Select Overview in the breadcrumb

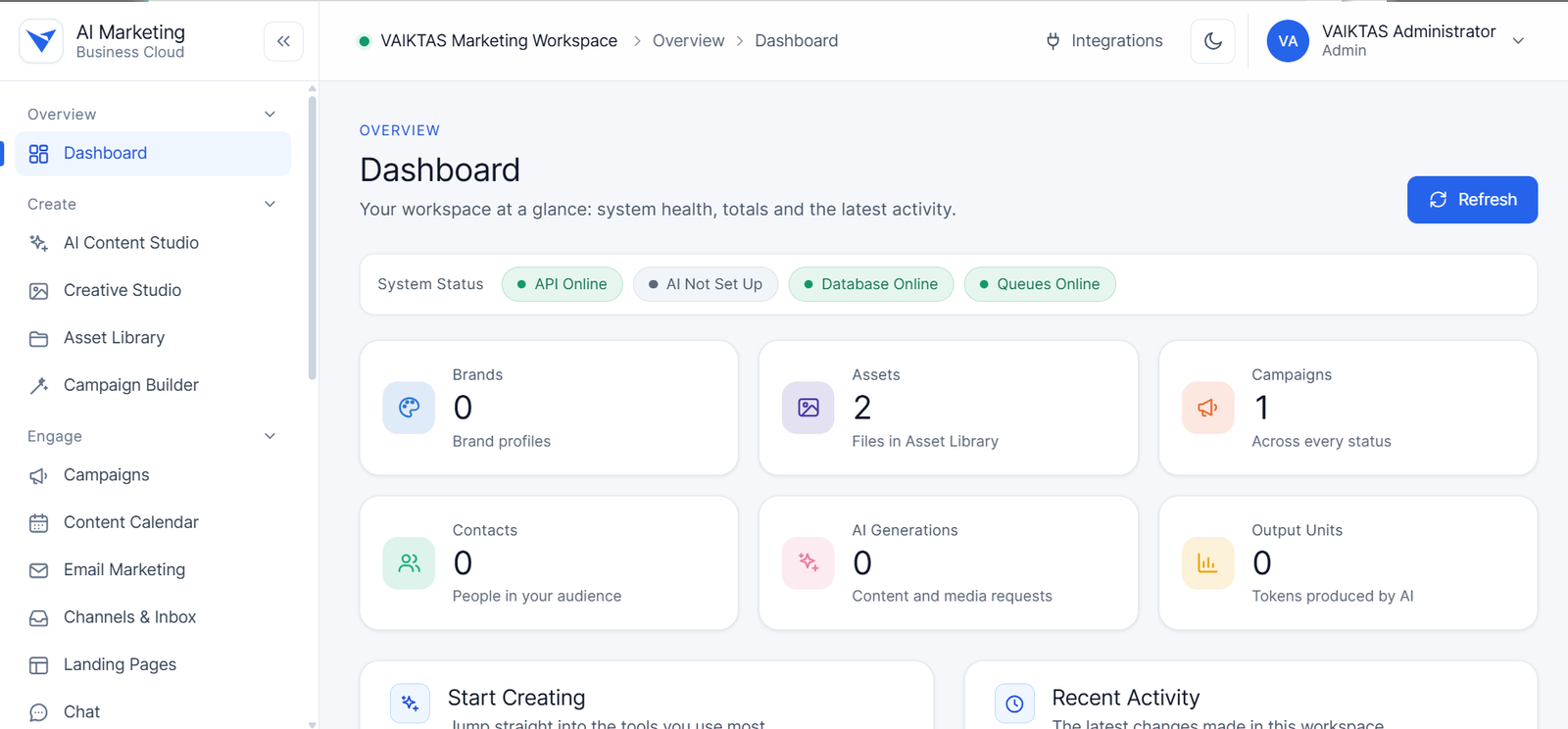[688, 41]
